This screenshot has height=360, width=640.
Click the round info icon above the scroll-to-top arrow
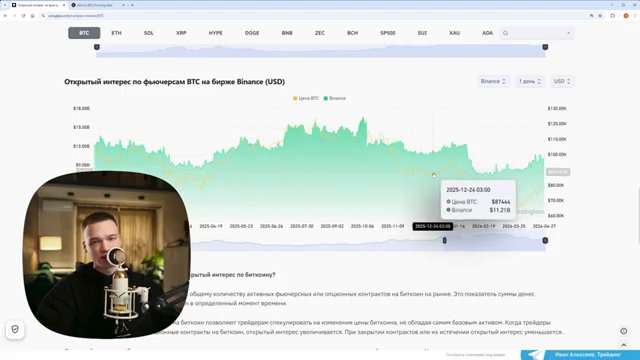[x=624, y=331]
